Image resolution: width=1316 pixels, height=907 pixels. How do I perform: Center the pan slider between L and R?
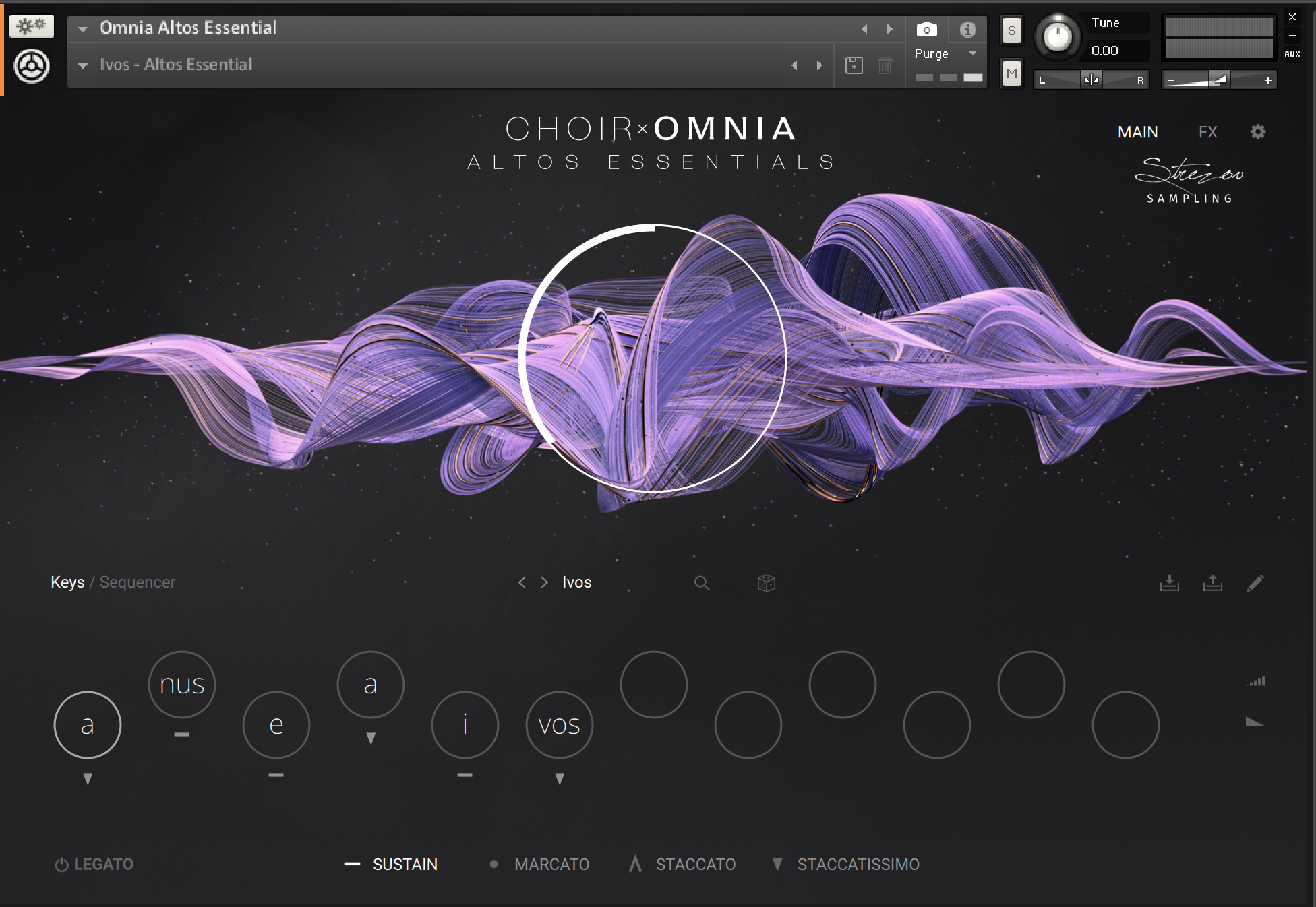pos(1091,79)
